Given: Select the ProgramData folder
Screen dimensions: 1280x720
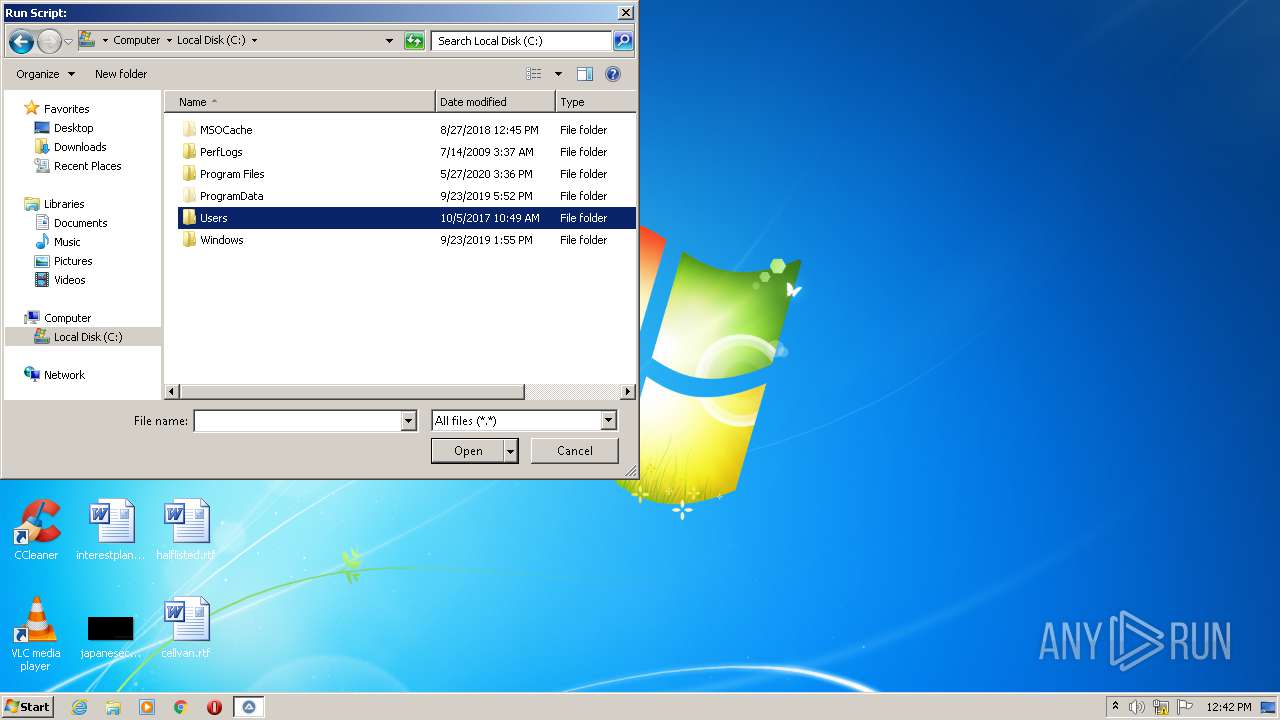Looking at the screenshot, I should click(x=231, y=196).
